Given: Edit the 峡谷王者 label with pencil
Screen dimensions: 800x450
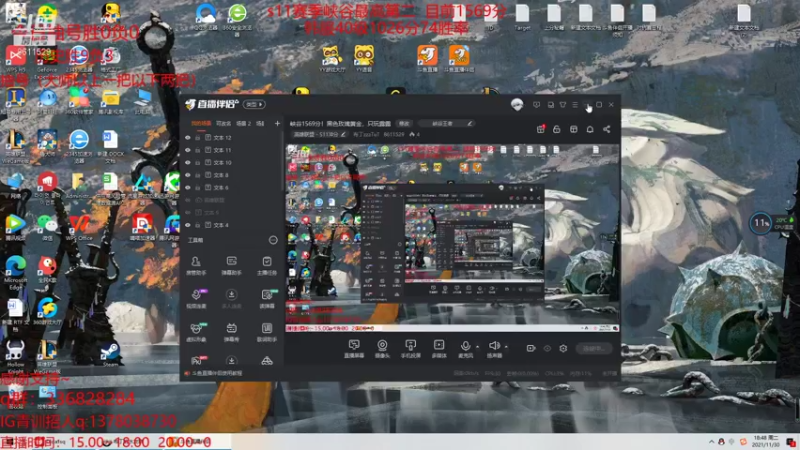Looking at the screenshot, I should point(470,123).
